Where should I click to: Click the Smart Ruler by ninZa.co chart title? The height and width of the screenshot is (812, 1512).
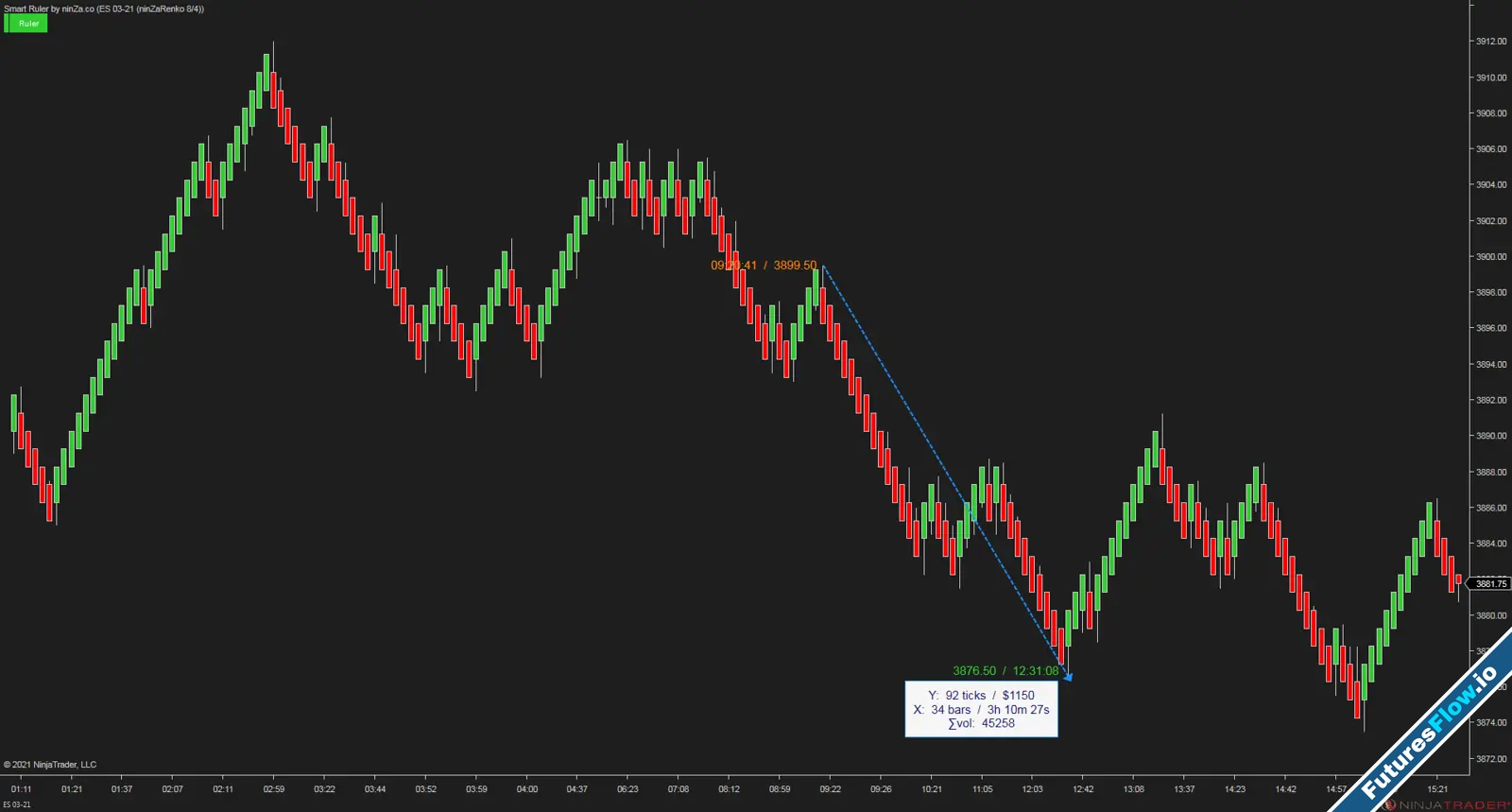tap(104, 9)
